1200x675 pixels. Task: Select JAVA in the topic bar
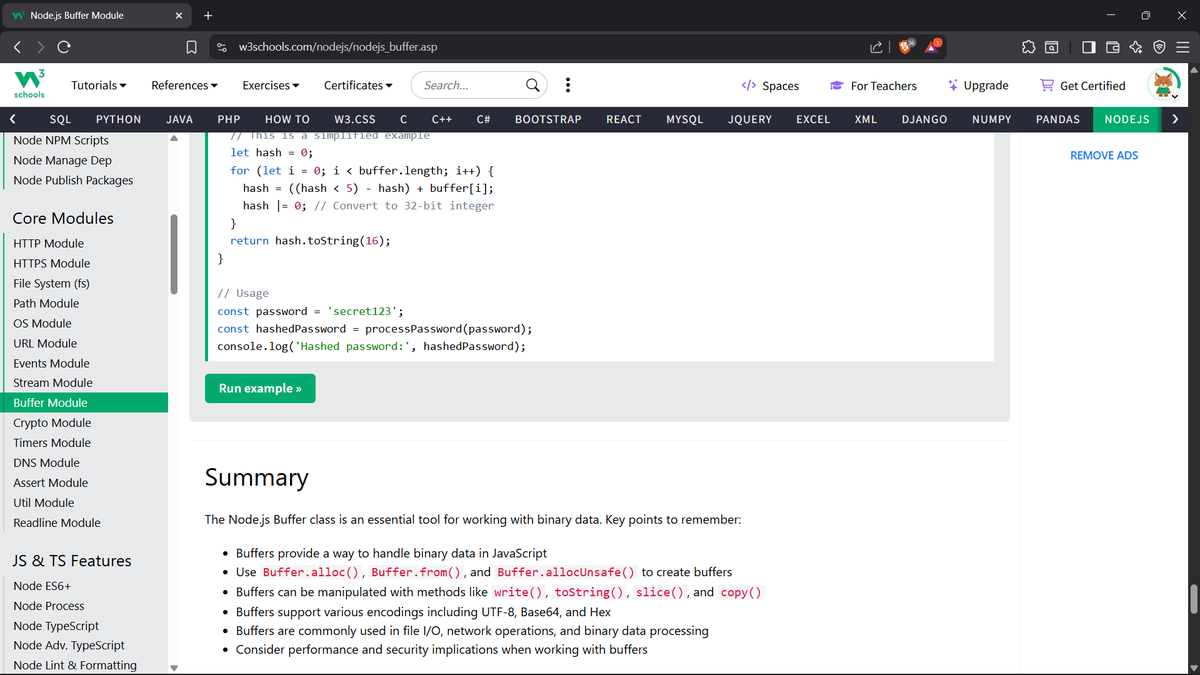point(179,119)
